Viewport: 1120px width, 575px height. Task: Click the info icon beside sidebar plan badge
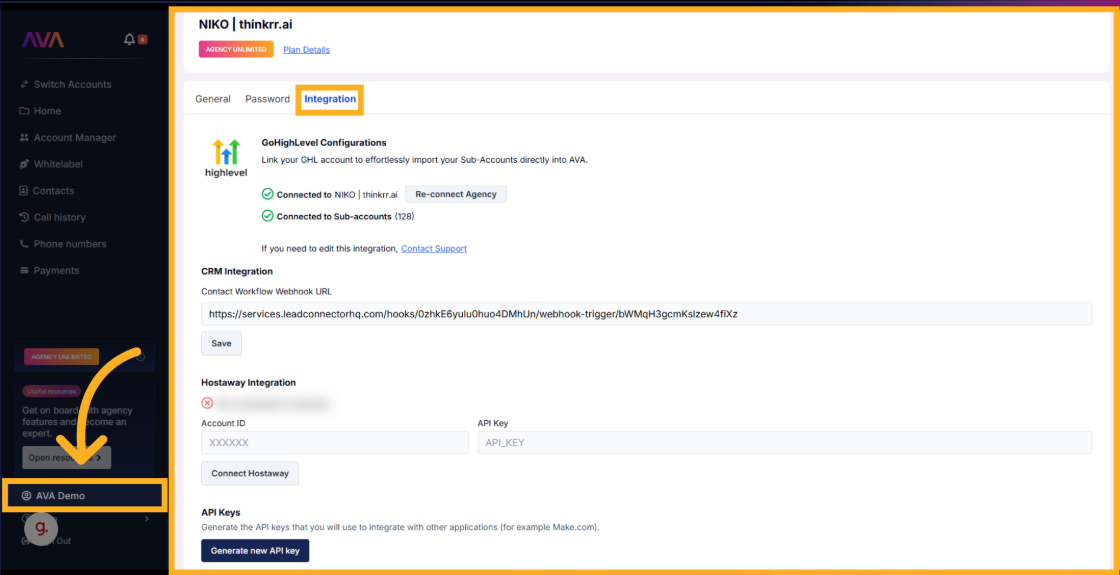[x=141, y=356]
